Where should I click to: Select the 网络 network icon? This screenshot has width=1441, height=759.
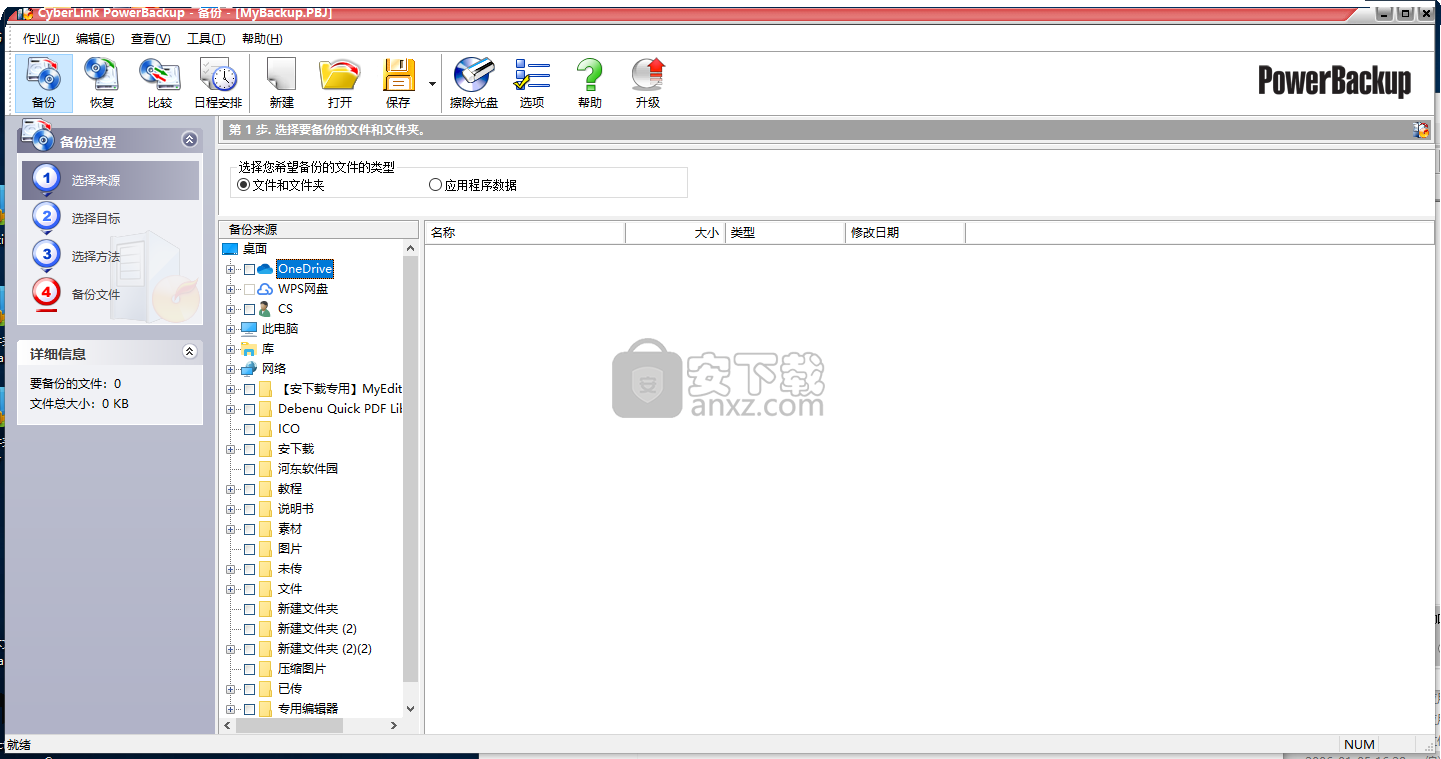click(249, 369)
